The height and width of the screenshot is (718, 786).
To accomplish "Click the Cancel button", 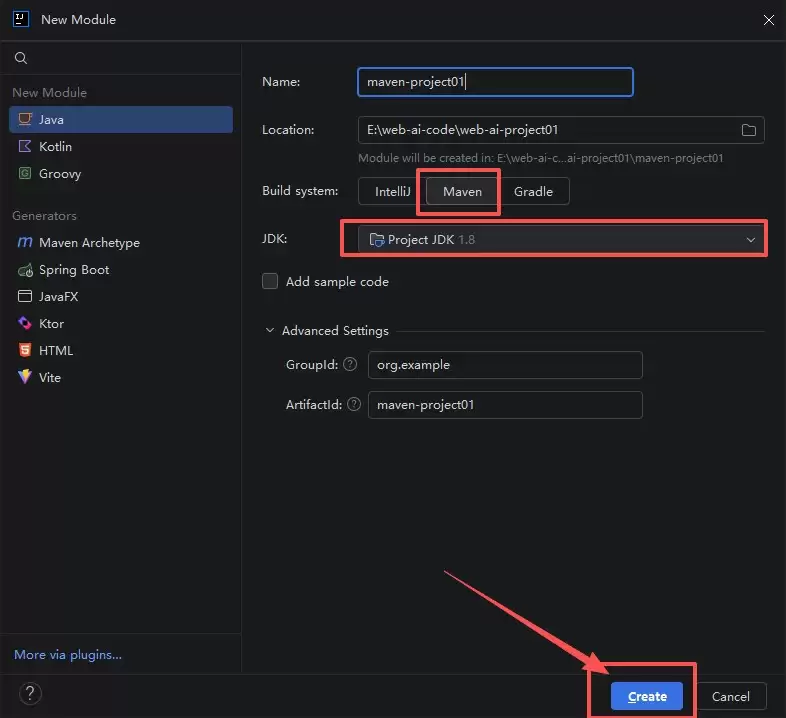I will click(x=730, y=696).
